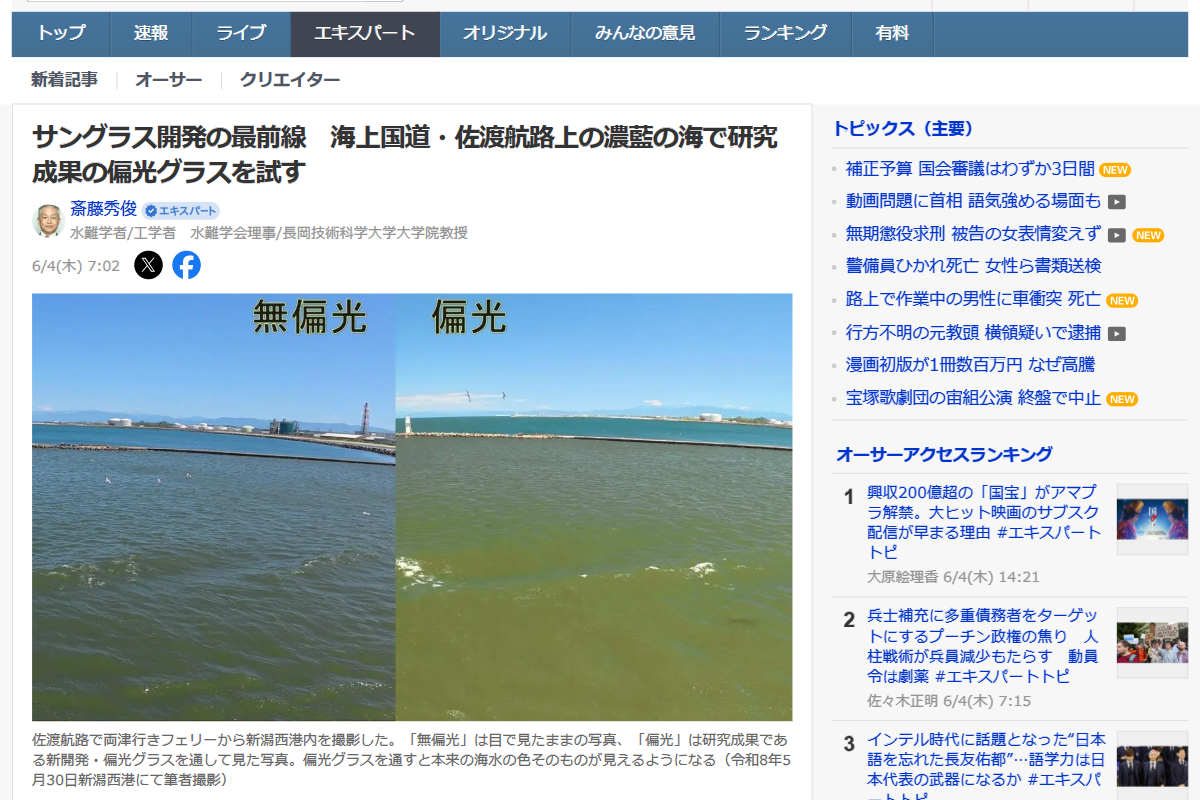
Task: Click thumbnail of ranking 1 article
Action: point(1152,519)
